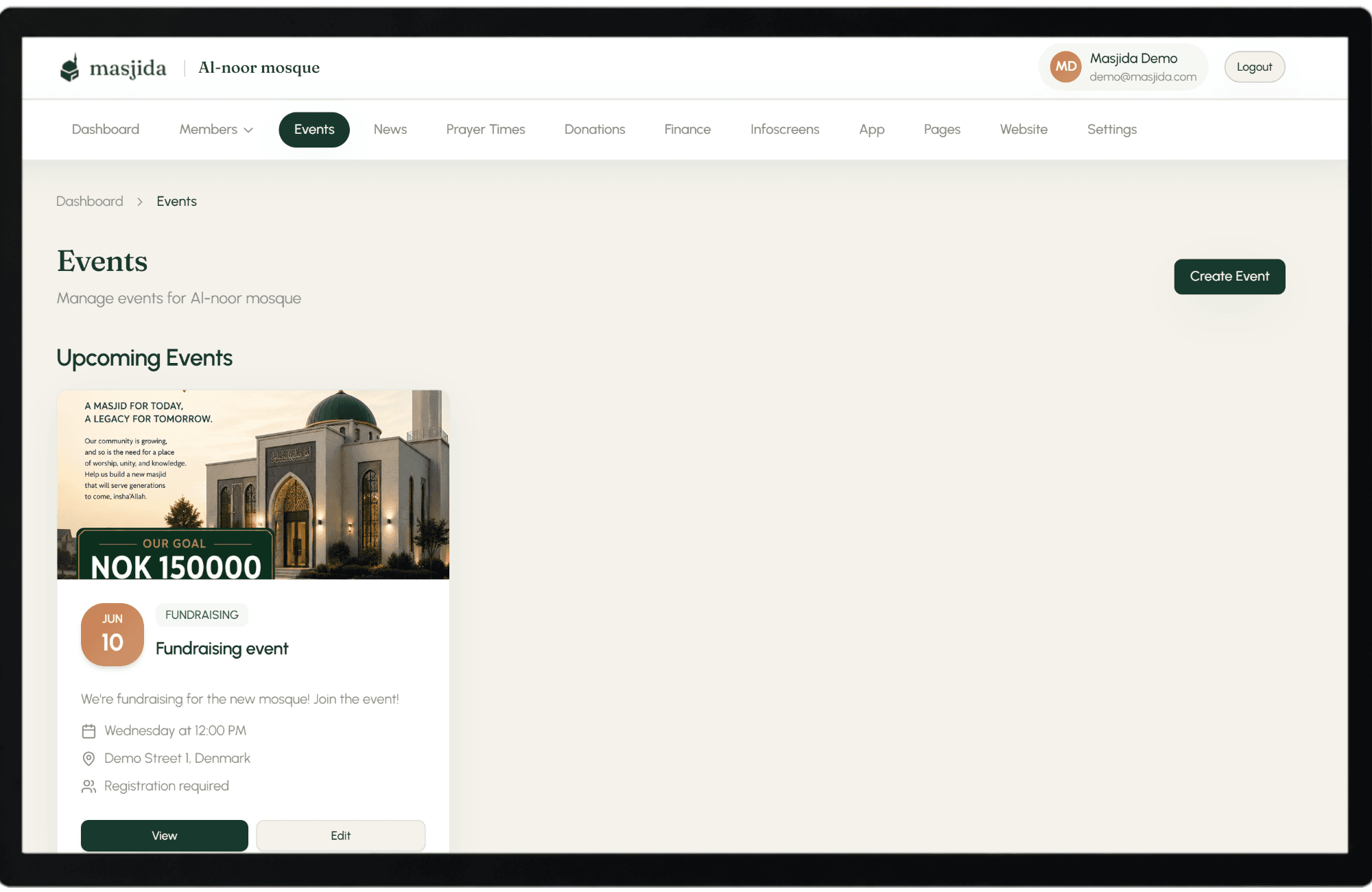The image size is (1372, 892).
Task: Navigate to the Infoscreens tab
Action: [x=785, y=130]
